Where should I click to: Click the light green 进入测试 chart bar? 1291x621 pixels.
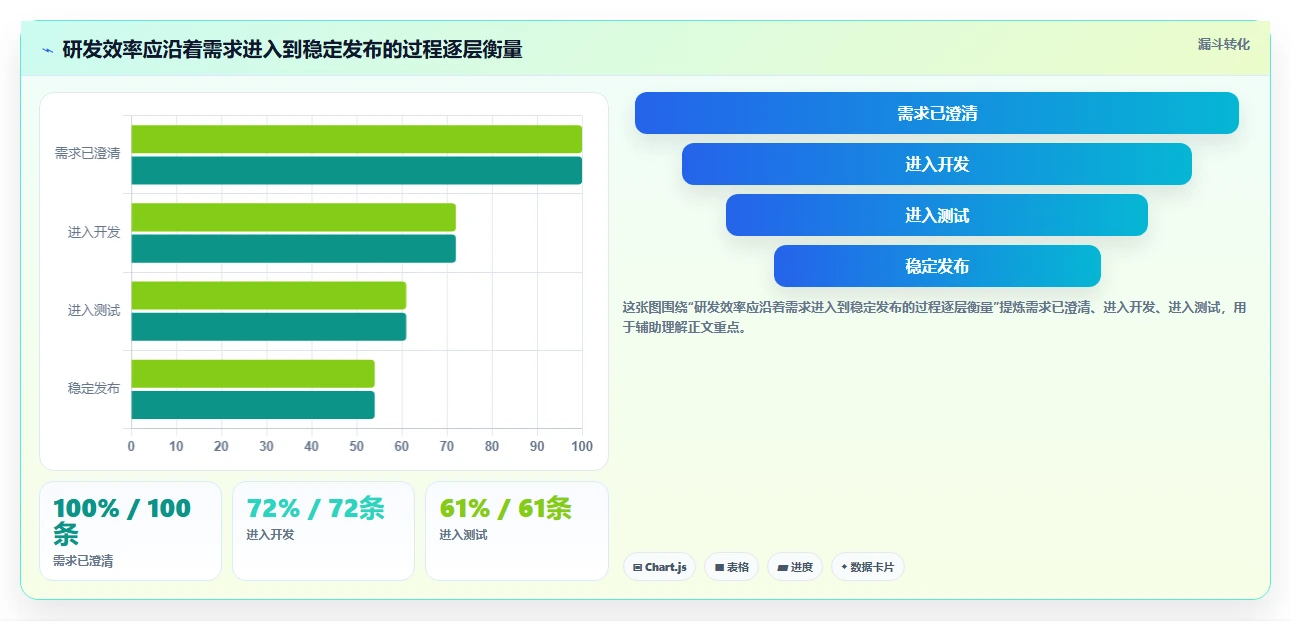(268, 295)
